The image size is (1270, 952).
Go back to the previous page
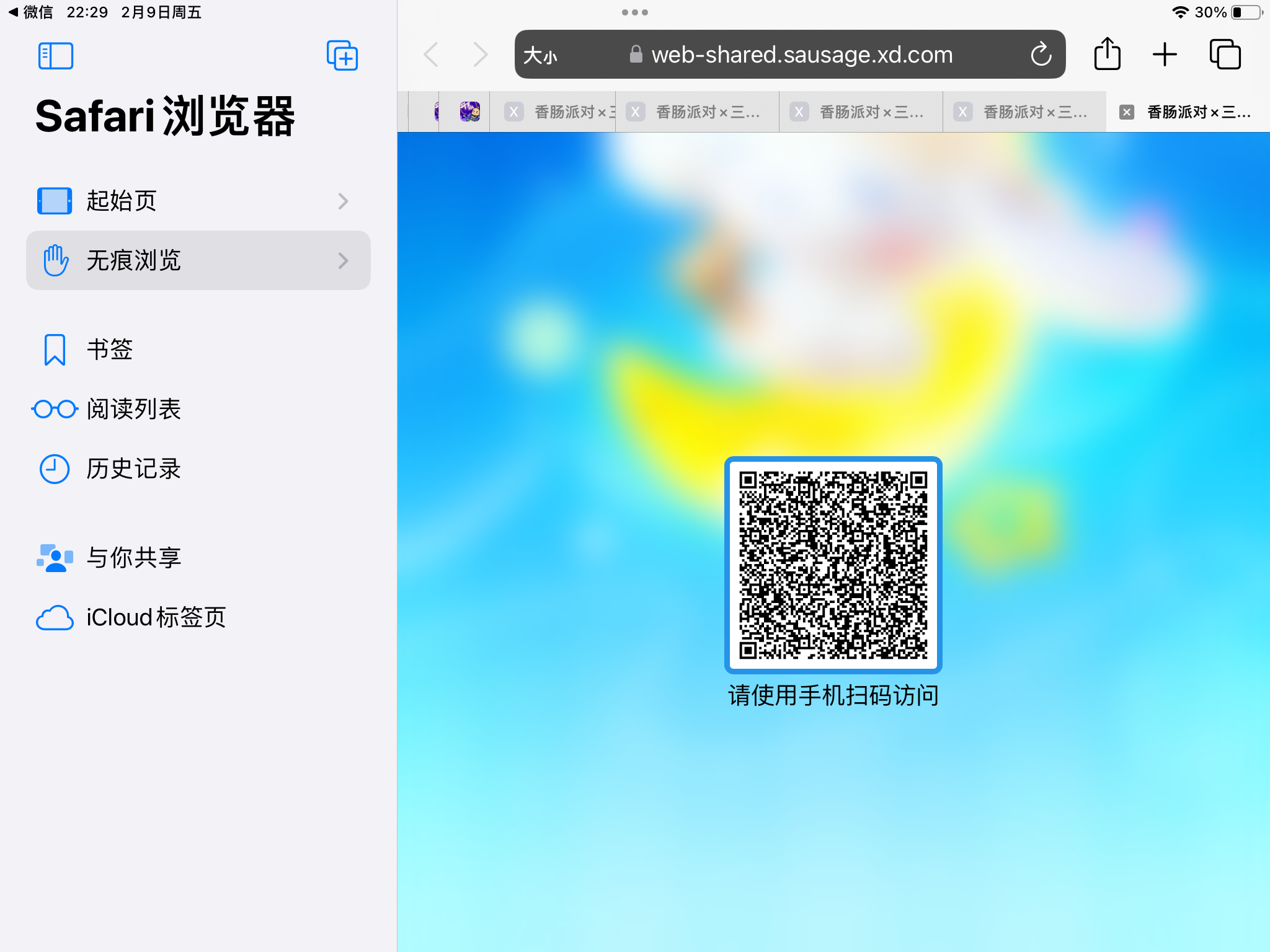point(432,55)
